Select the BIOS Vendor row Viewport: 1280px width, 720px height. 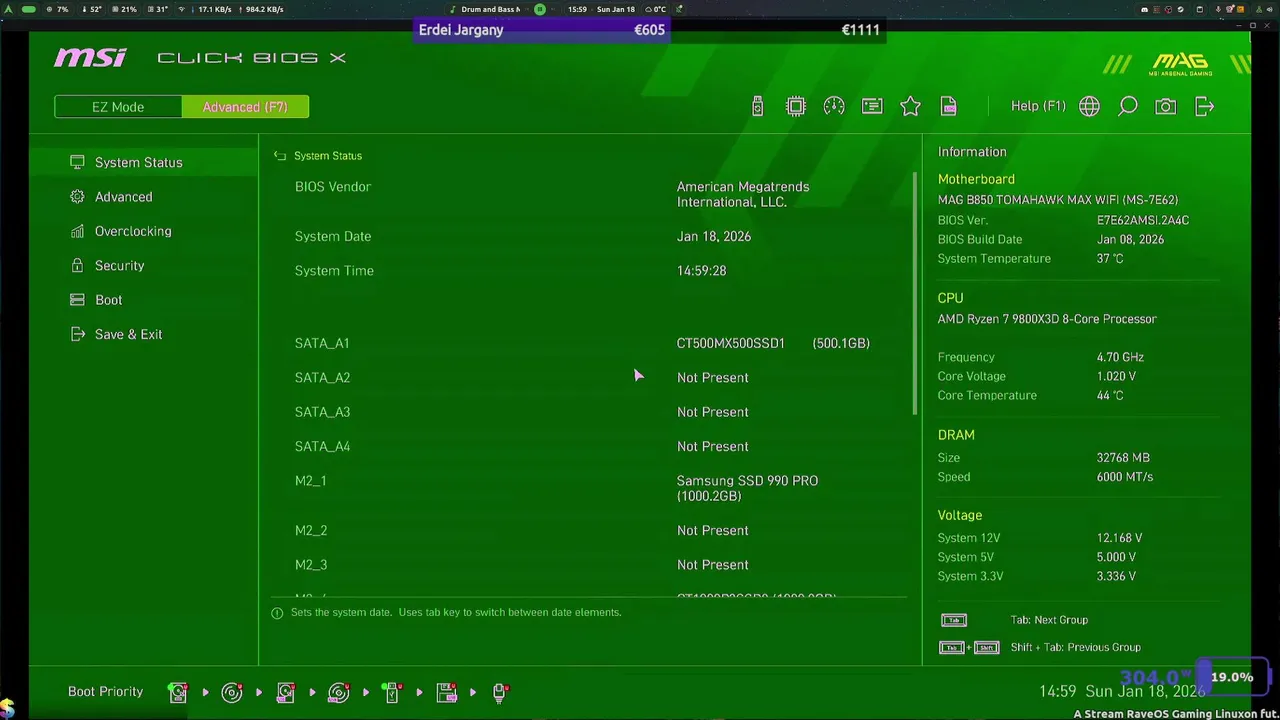point(590,194)
